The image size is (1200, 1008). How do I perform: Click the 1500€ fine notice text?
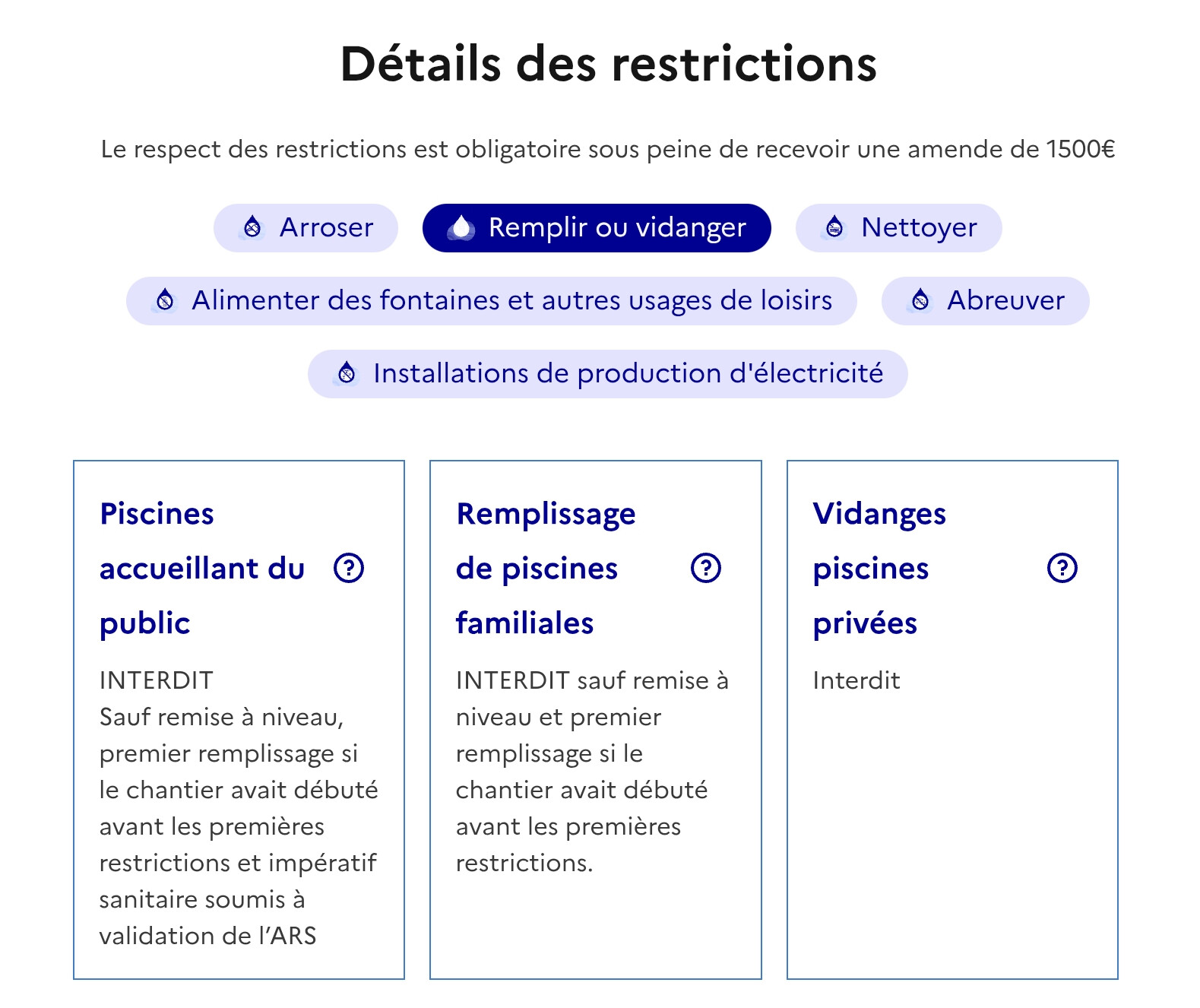tap(608, 149)
